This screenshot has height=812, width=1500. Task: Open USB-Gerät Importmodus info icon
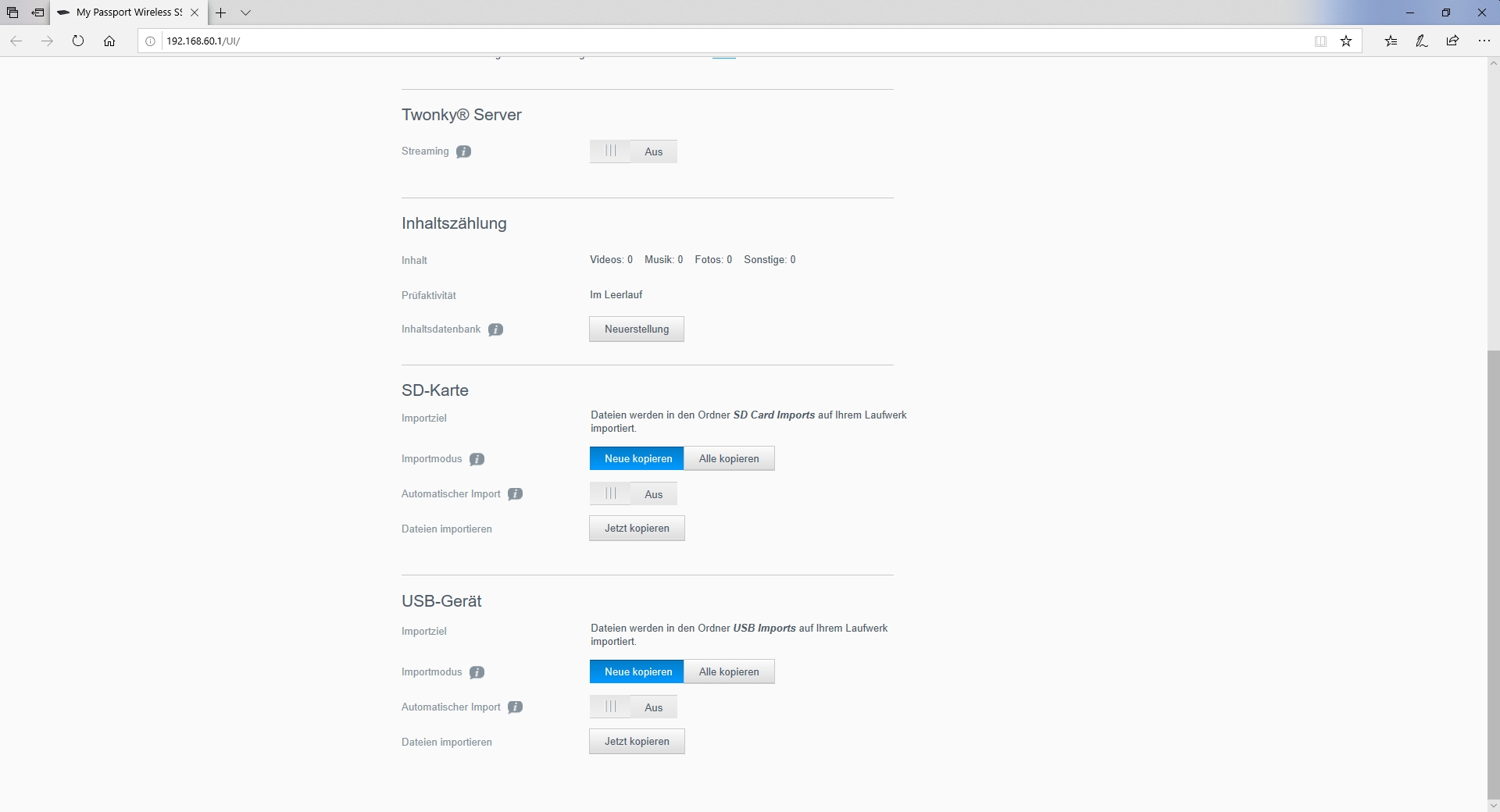[477, 672]
